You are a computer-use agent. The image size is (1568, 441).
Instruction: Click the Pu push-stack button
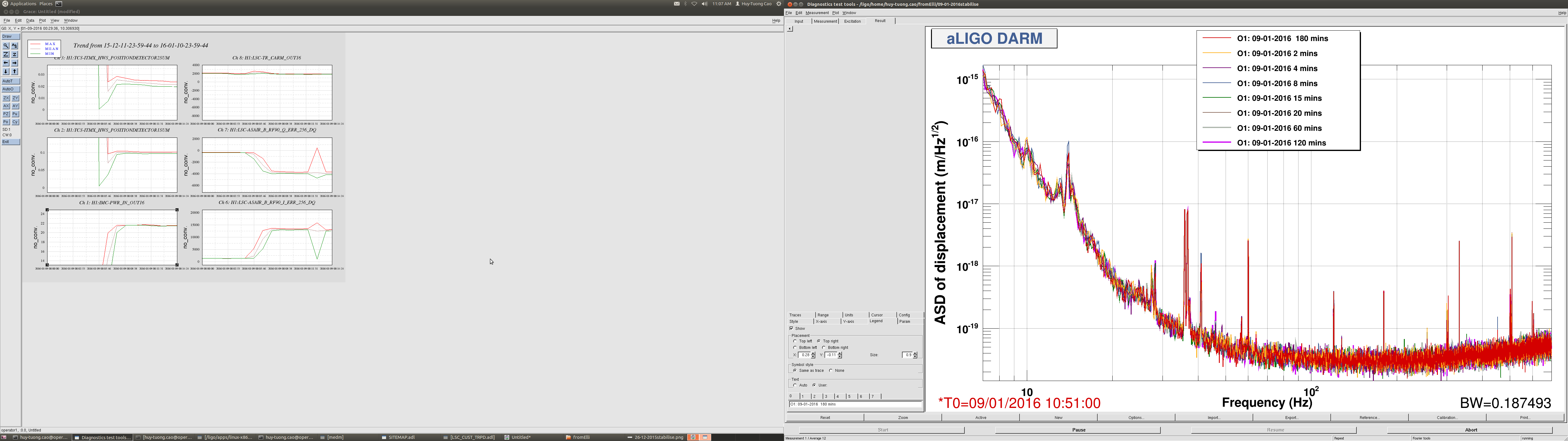15,114
